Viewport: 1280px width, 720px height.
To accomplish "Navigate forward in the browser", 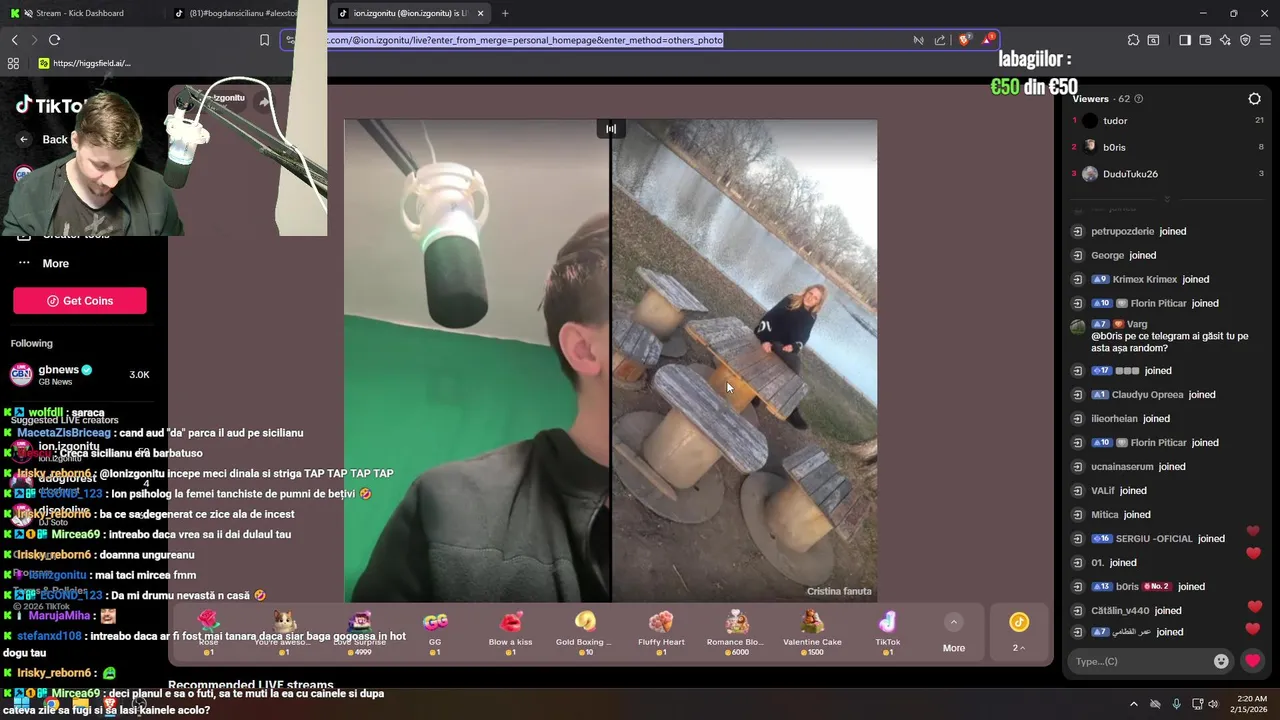I will (34, 40).
